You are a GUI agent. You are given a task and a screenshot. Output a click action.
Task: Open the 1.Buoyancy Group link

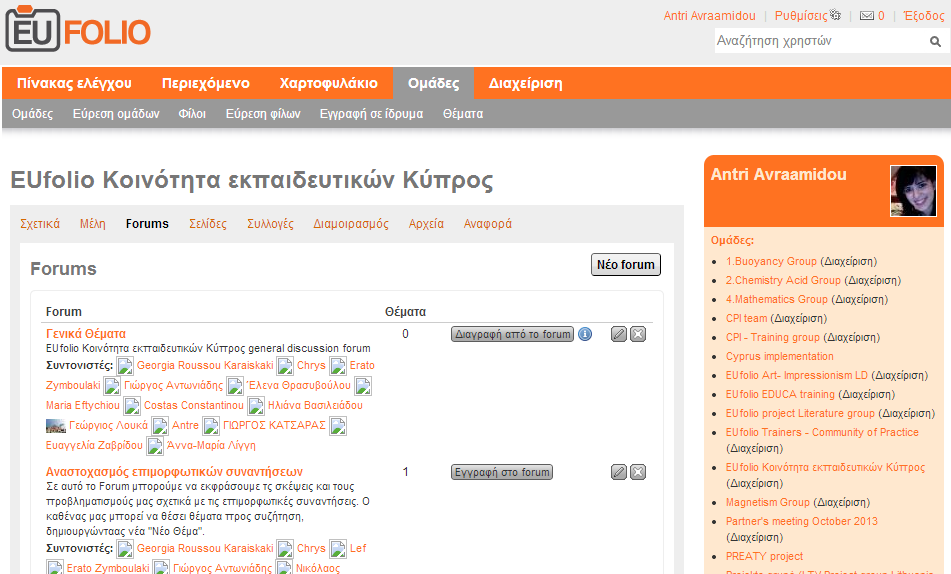coord(771,262)
